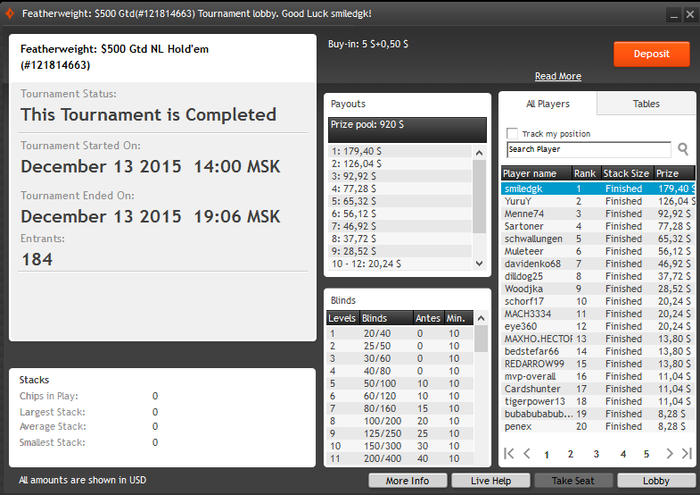Click the search magnifier icon
This screenshot has width=700, height=495.
click(683, 149)
